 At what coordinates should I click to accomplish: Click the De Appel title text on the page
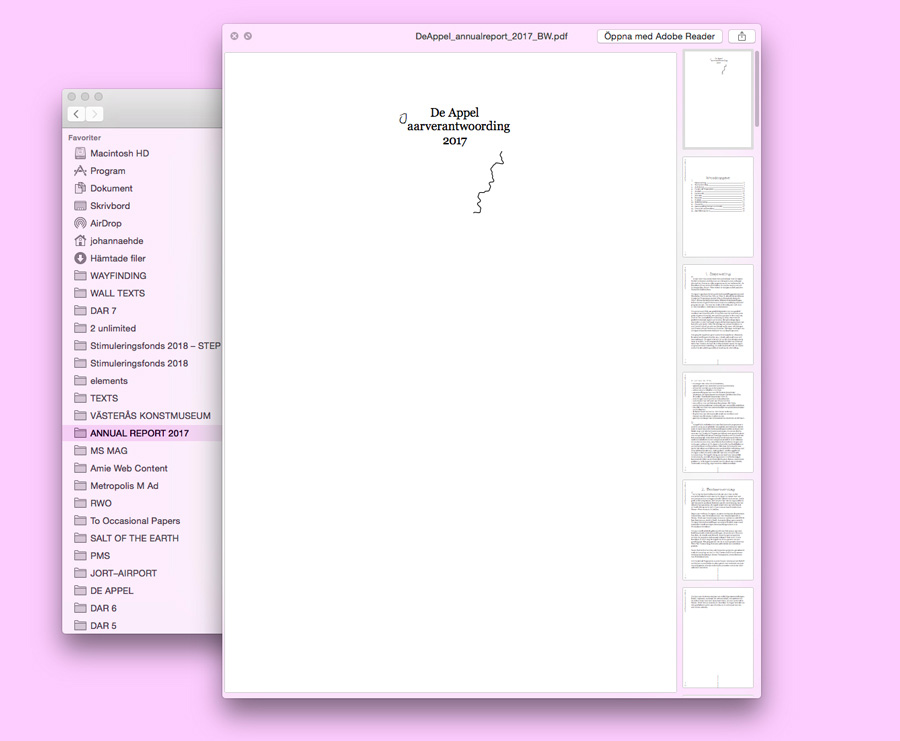[x=455, y=112]
